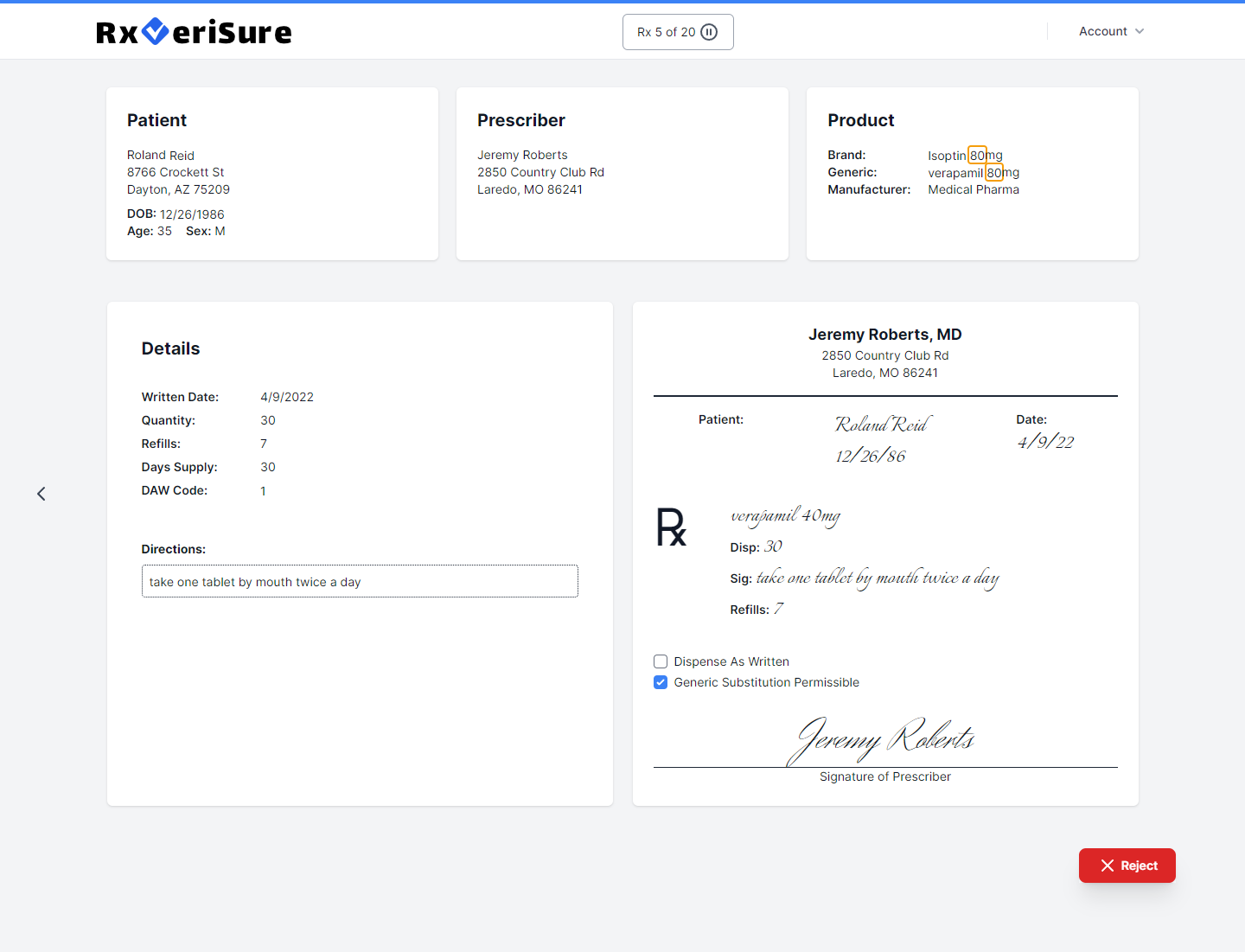This screenshot has height=952, width=1245.
Task: Expand the Account dropdown chevron
Action: (x=1140, y=31)
